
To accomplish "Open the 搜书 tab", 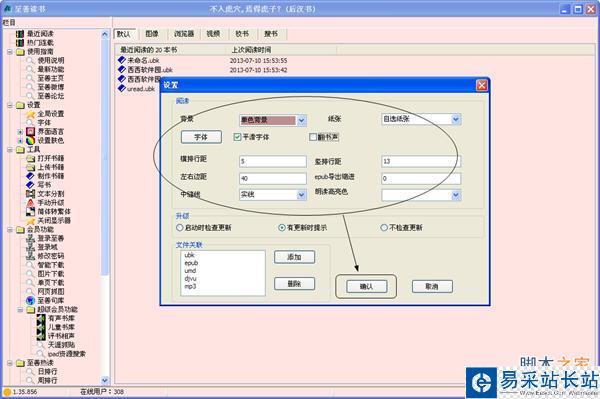I will (271, 34).
